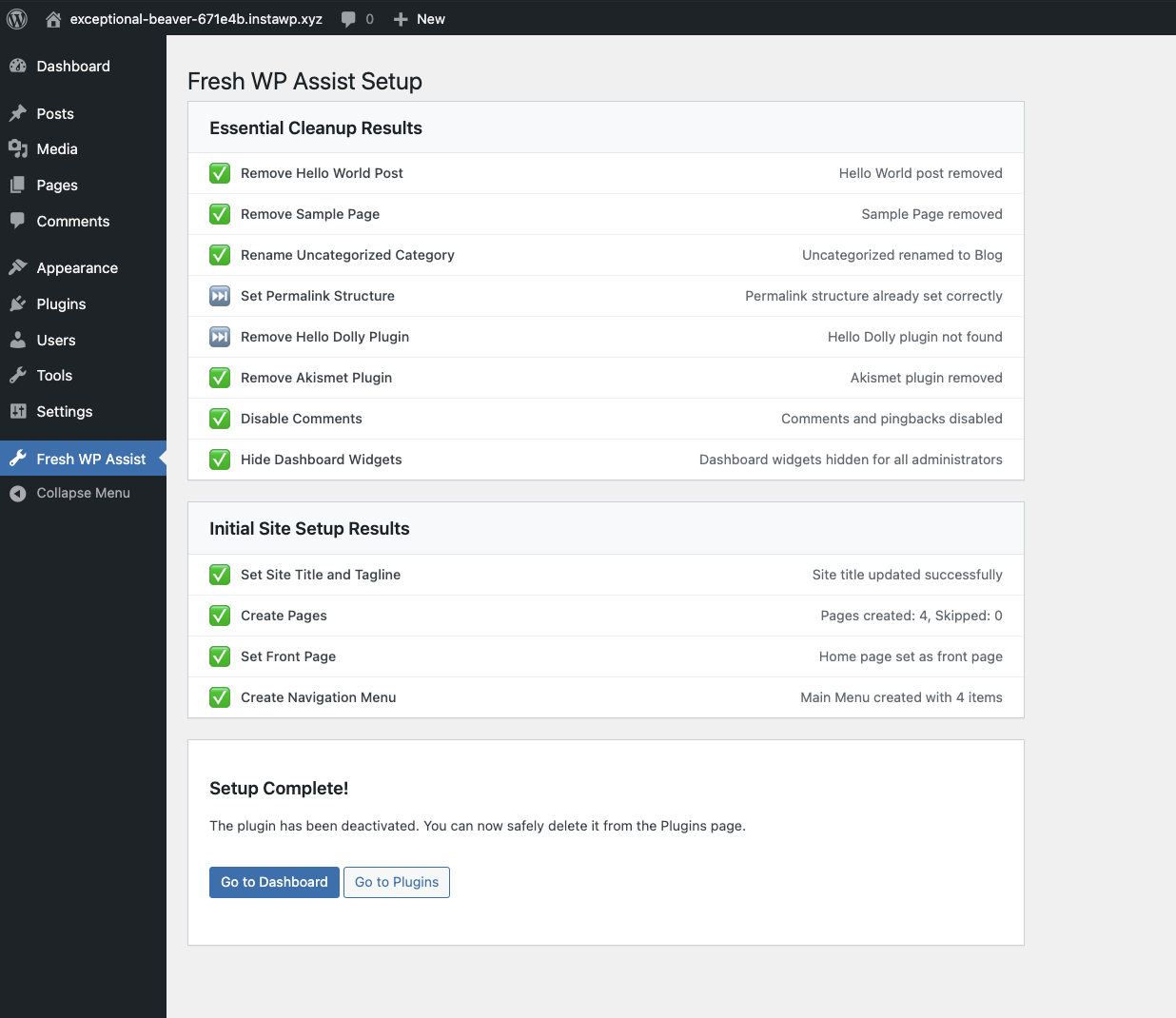Open the Tools menu in sidebar

tap(54, 375)
